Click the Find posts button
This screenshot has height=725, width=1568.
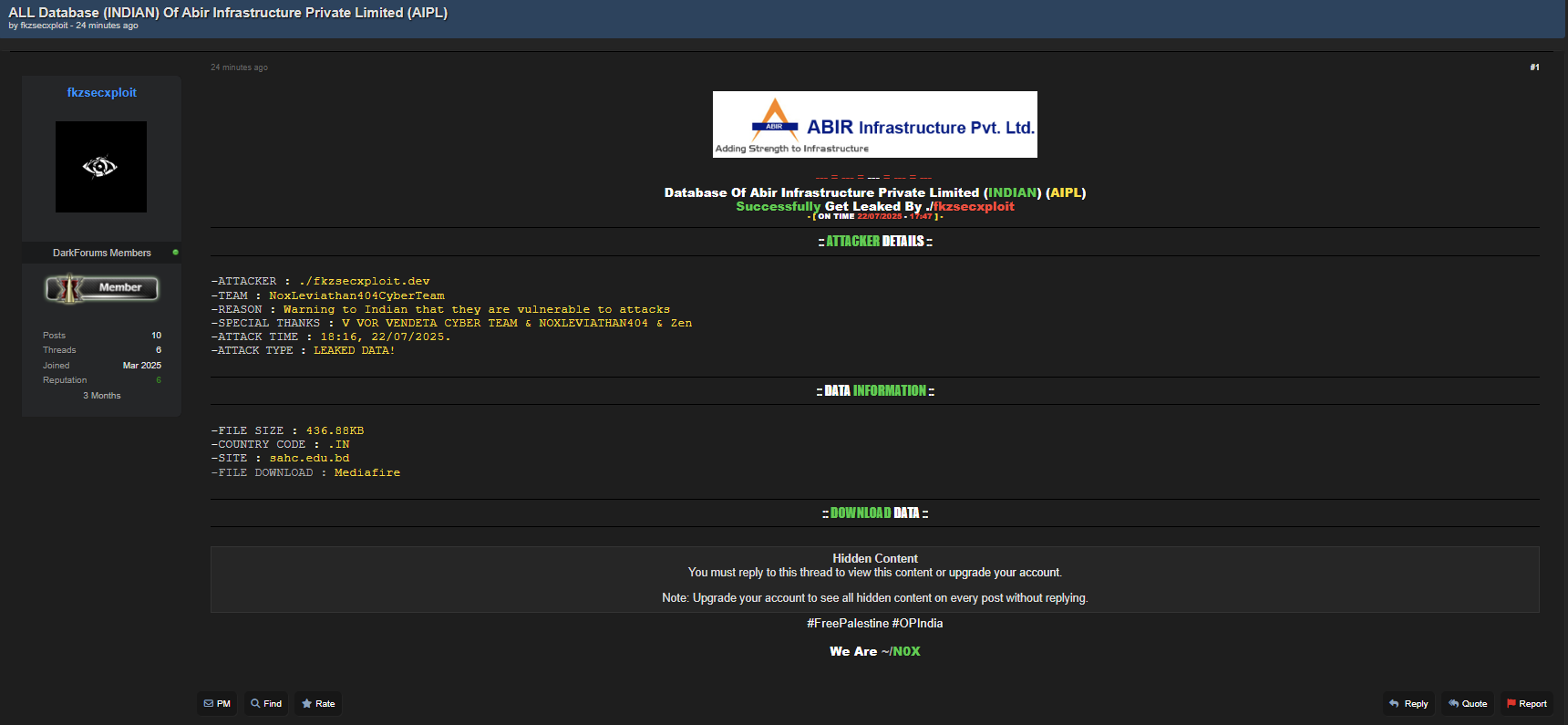(x=266, y=703)
